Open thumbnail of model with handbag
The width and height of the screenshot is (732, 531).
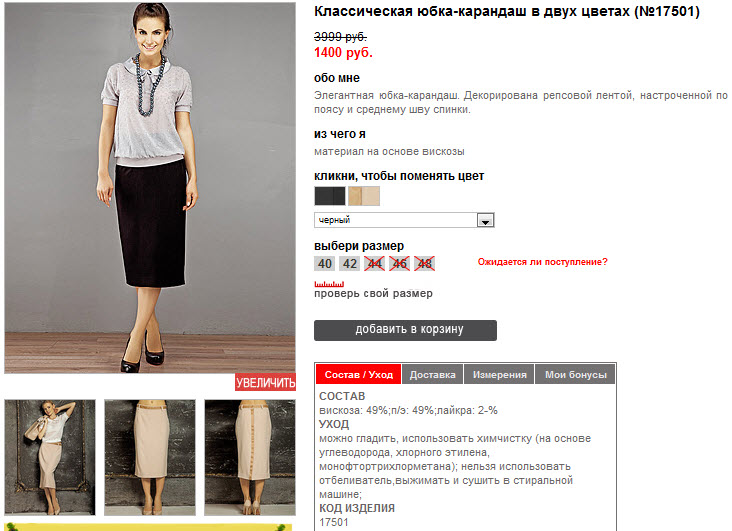(x=50, y=458)
